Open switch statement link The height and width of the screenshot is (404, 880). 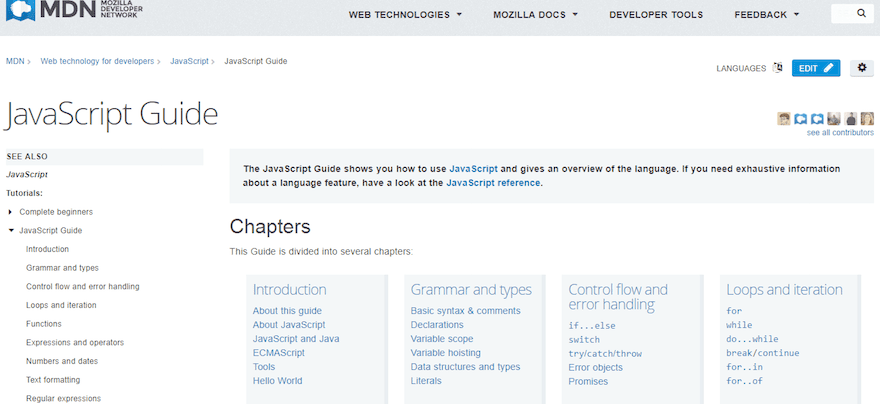point(584,340)
